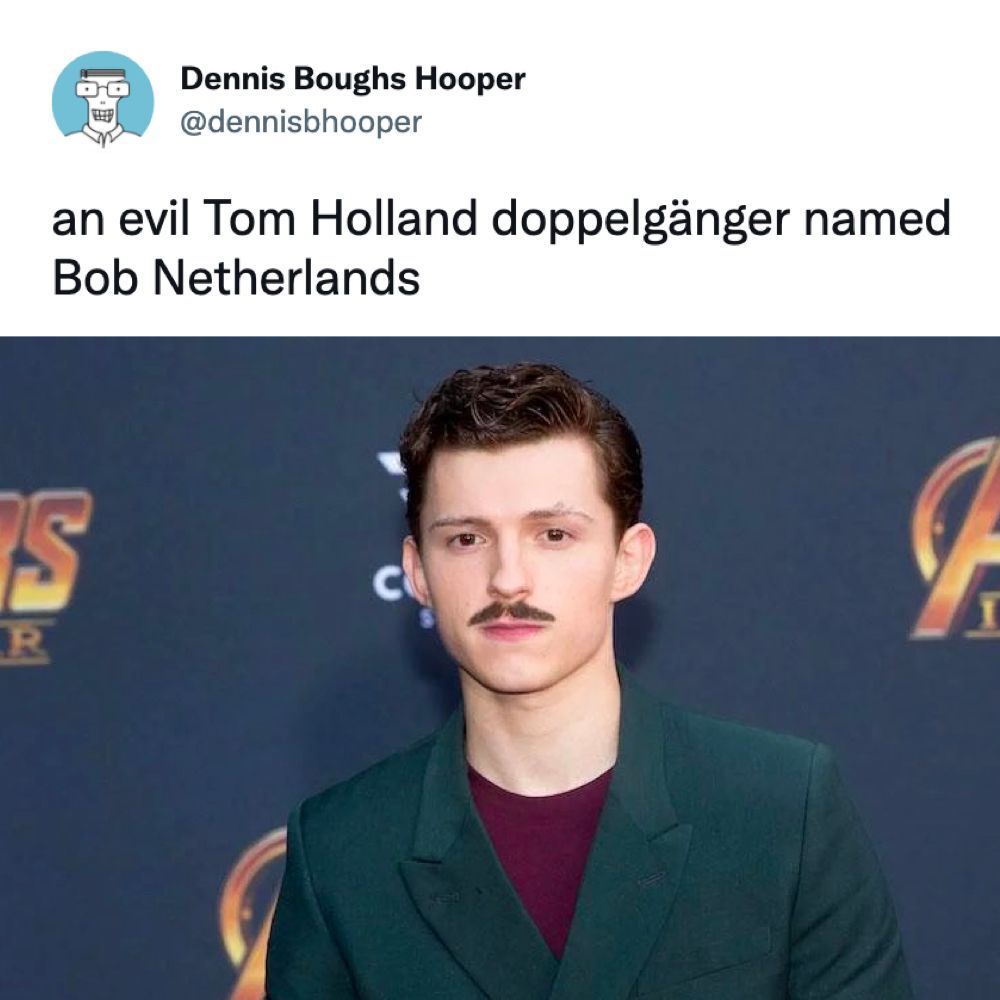Click the Avengers logo near bottom left
Image resolution: width=1000 pixels, height=1000 pixels.
(x=253, y=912)
